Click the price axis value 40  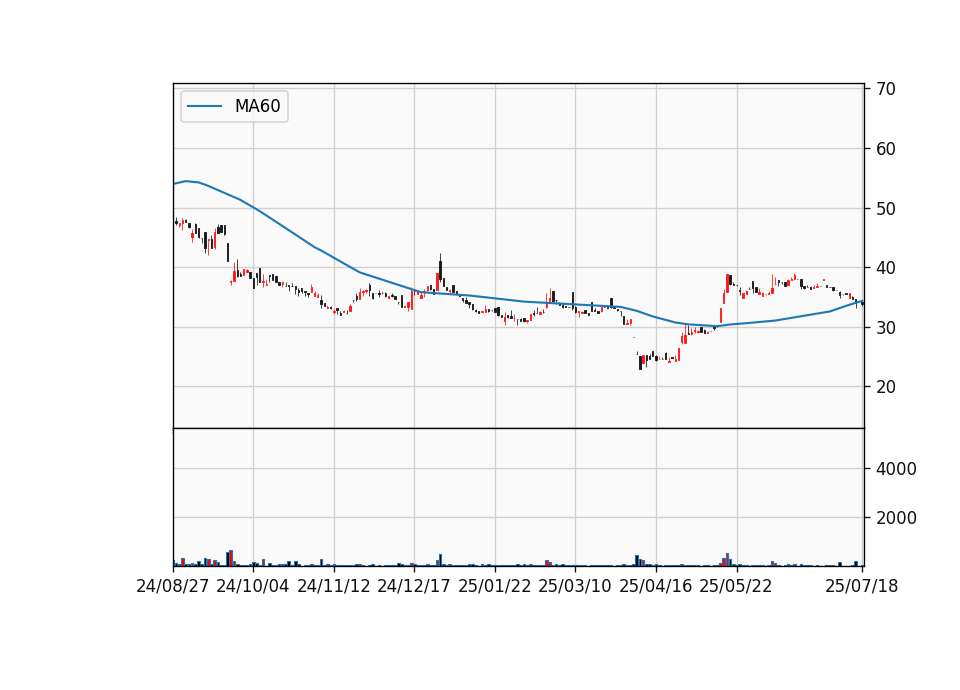point(886,268)
